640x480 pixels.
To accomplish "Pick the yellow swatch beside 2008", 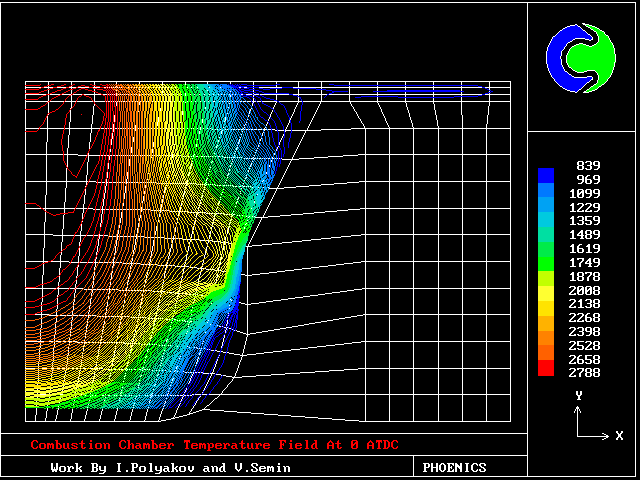I will [x=545, y=290].
